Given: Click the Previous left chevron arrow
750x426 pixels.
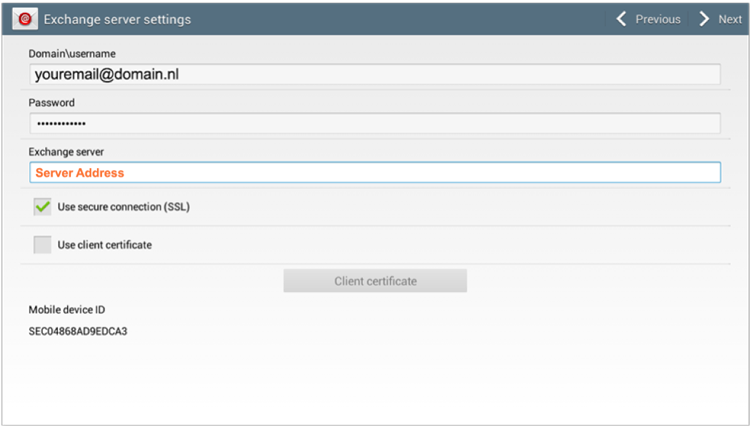Looking at the screenshot, I should coord(621,19).
